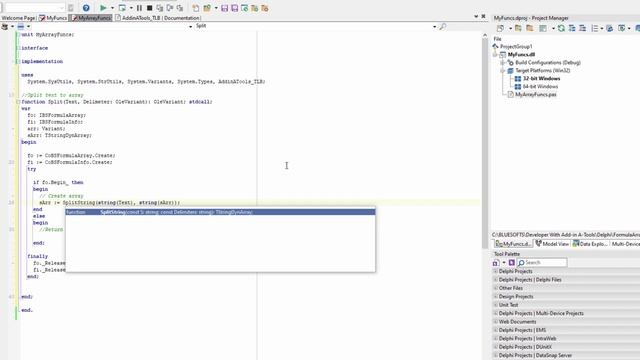Switch to the MyFuncs editor tab
Viewport: 640px width, 360px height.
tap(53, 18)
